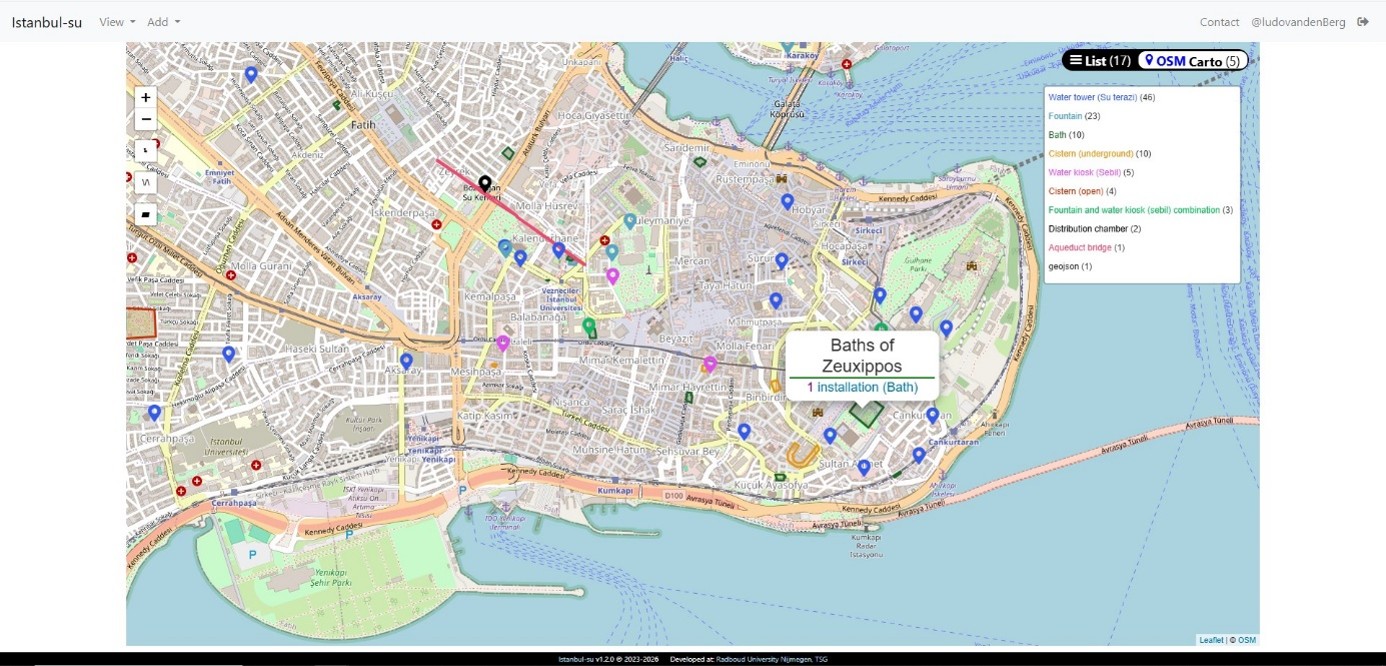Click green marker near Beyazıt university
The height and width of the screenshot is (666, 1386).
(589, 325)
